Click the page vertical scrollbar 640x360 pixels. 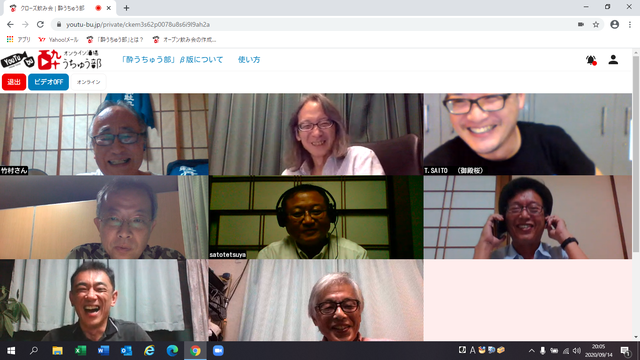click(x=636, y=154)
